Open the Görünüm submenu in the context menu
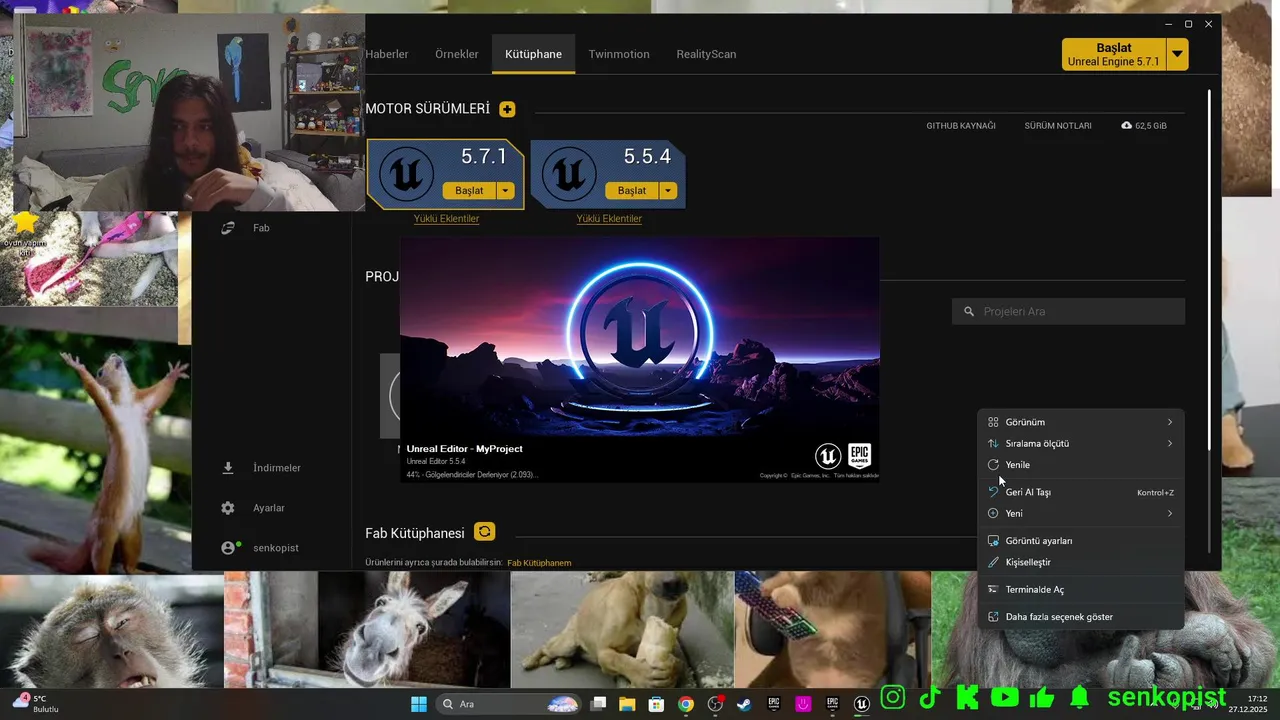 [x=1080, y=422]
